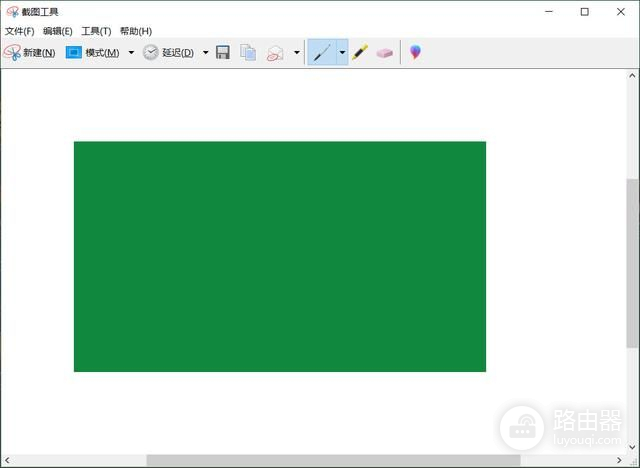640x468 pixels.
Task: Select the pink Eraser tool
Action: point(384,52)
